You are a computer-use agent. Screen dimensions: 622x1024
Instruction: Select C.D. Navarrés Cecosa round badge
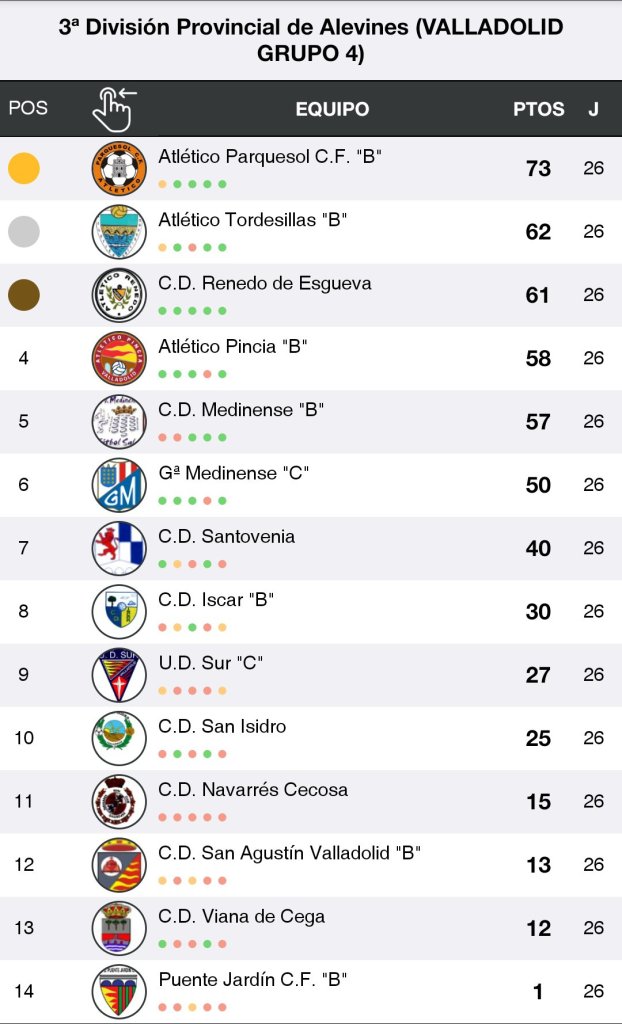(x=119, y=801)
